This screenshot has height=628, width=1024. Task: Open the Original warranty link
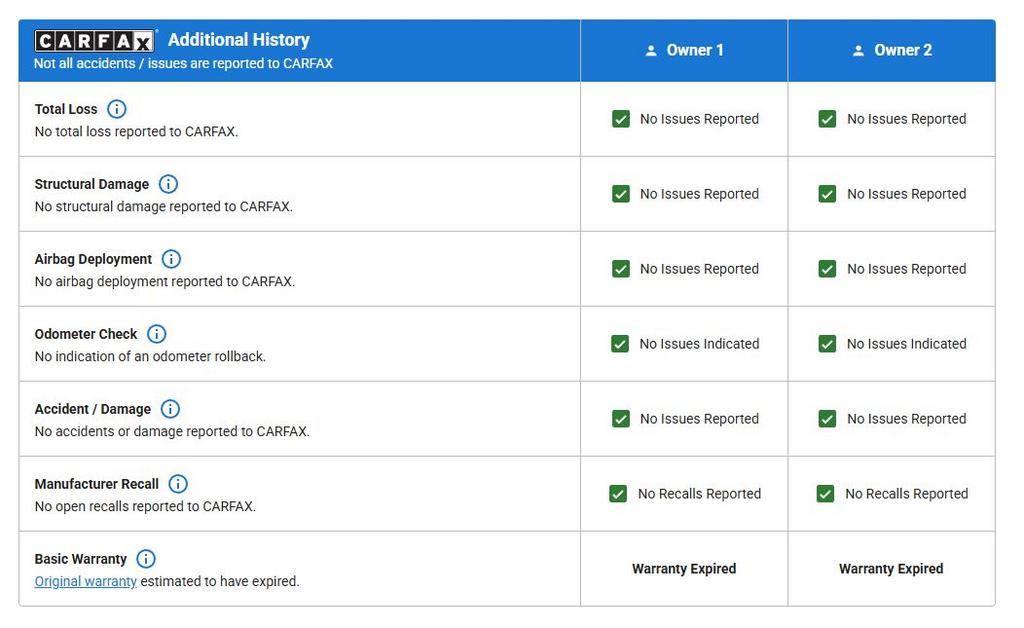point(86,582)
